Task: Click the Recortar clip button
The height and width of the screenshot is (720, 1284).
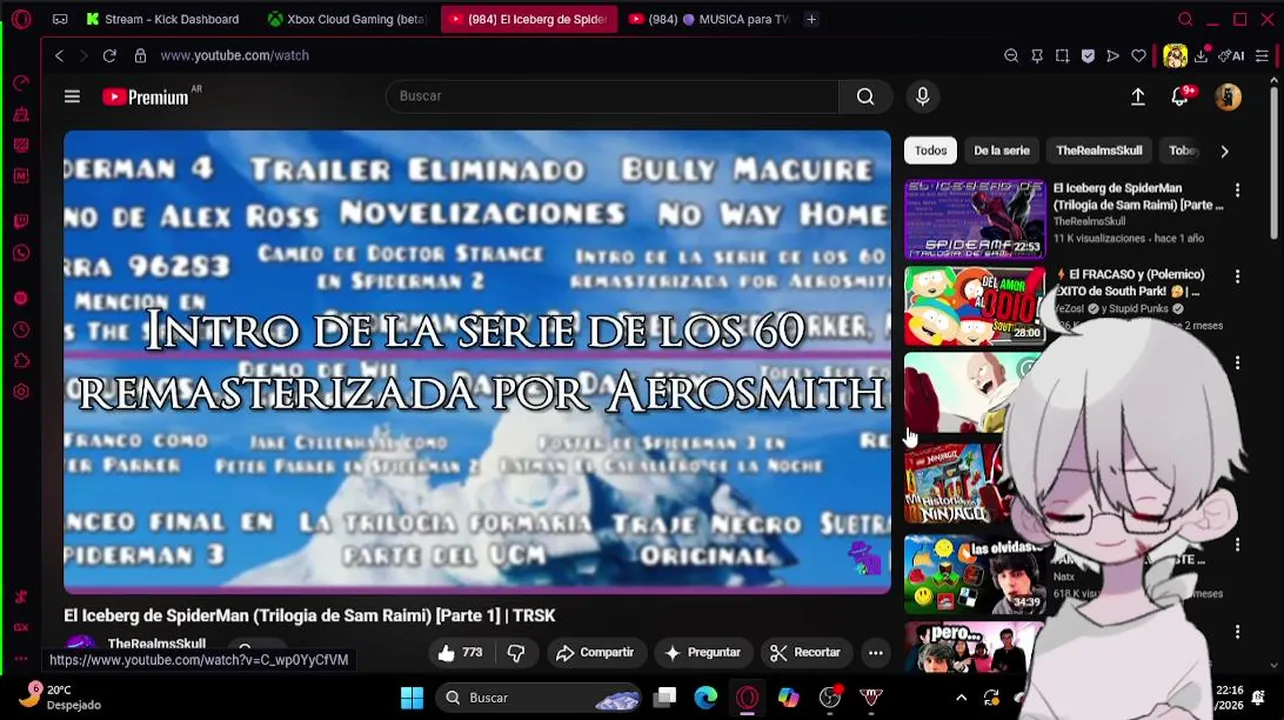Action: 805,652
